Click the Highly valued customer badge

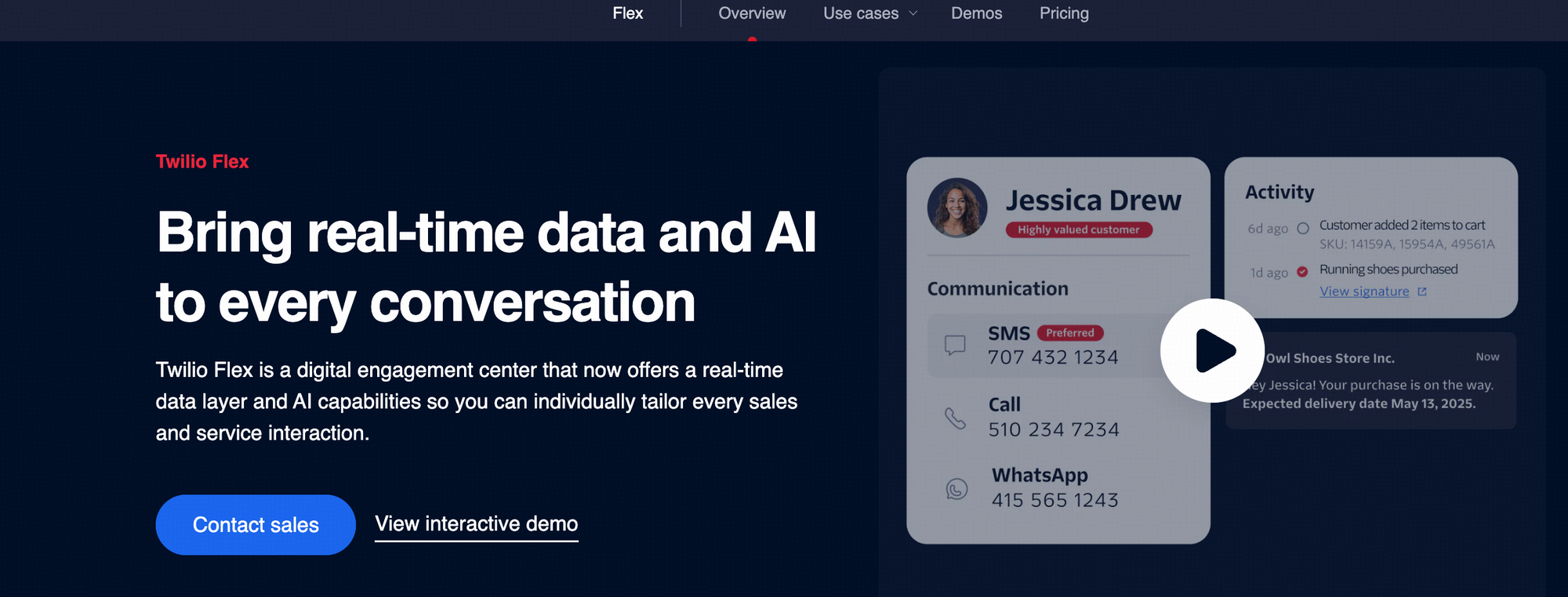click(x=1079, y=230)
